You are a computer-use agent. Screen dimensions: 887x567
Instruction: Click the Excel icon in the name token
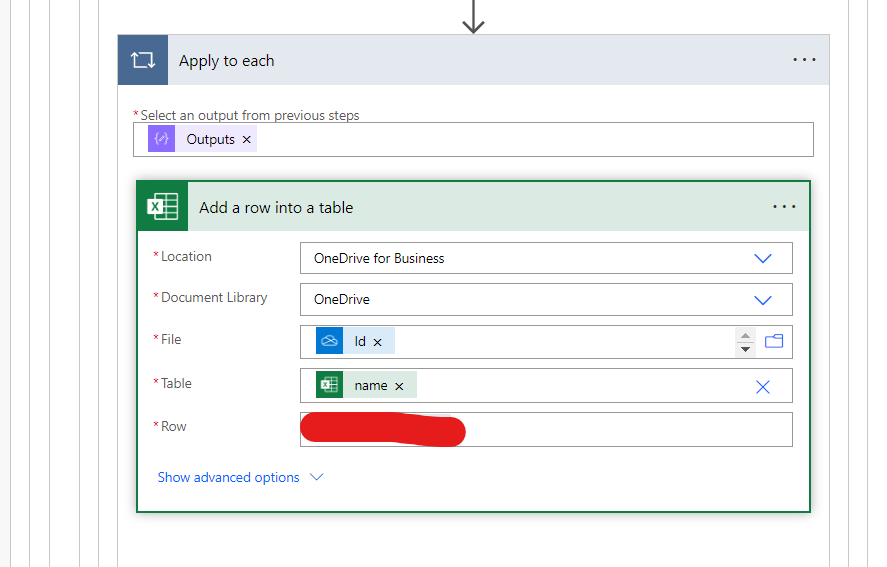329,385
